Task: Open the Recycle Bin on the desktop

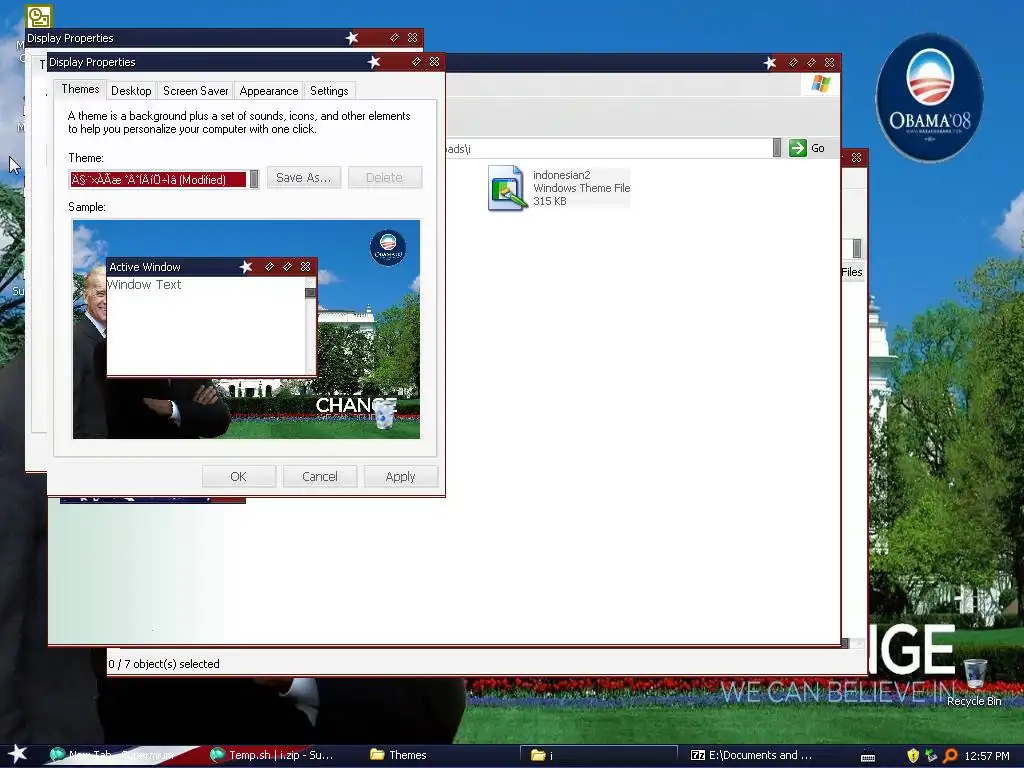Action: pyautogui.click(x=974, y=682)
